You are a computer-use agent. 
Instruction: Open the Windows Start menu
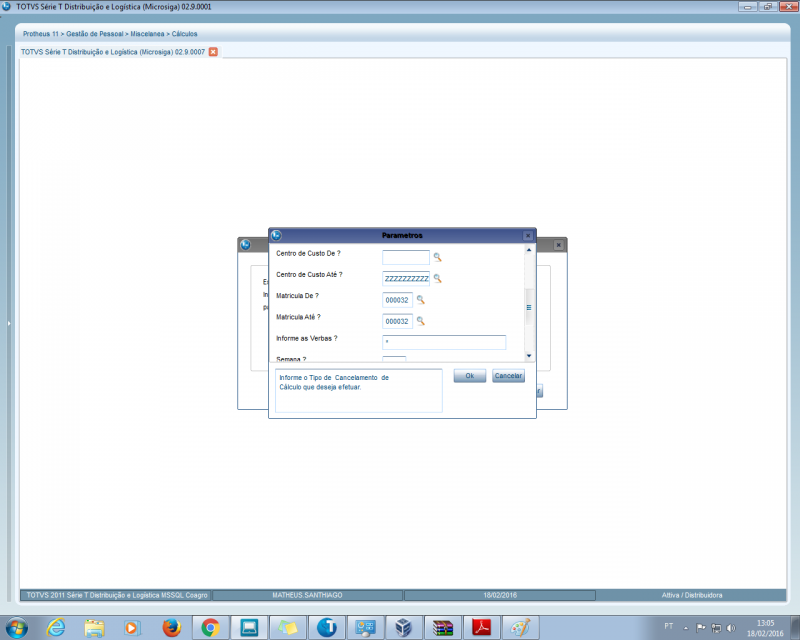pyautogui.click(x=17, y=628)
